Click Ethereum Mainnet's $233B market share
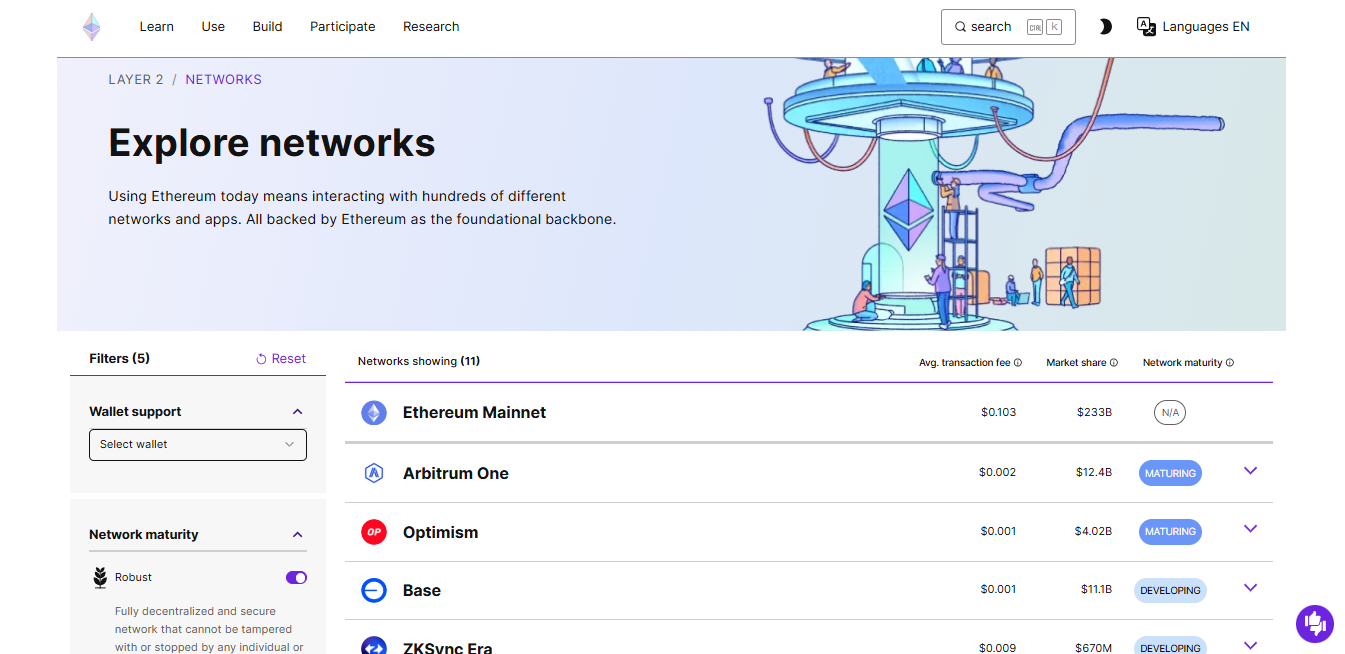The height and width of the screenshot is (654, 1345). tap(1094, 412)
